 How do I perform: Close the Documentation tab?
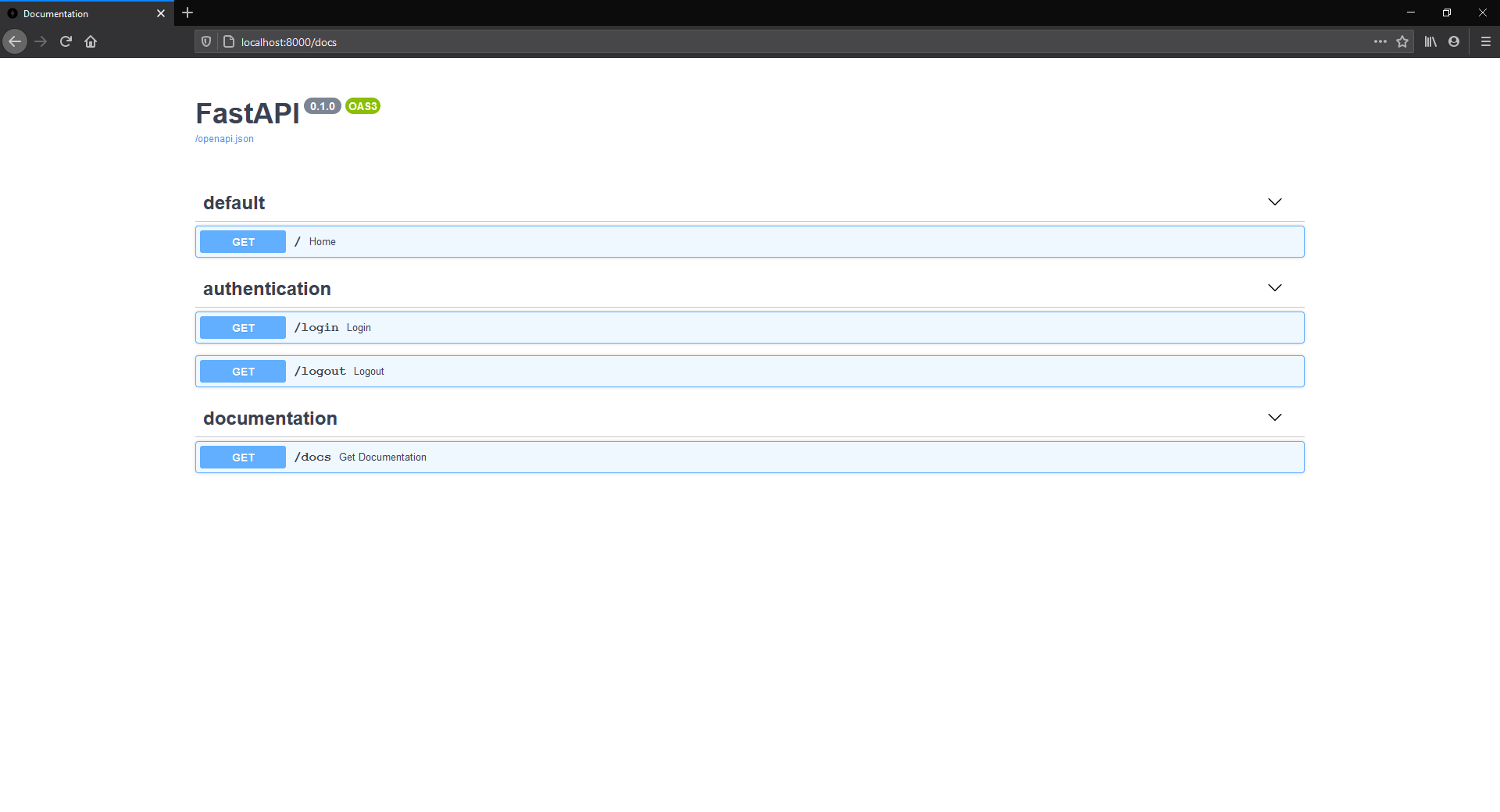point(161,13)
